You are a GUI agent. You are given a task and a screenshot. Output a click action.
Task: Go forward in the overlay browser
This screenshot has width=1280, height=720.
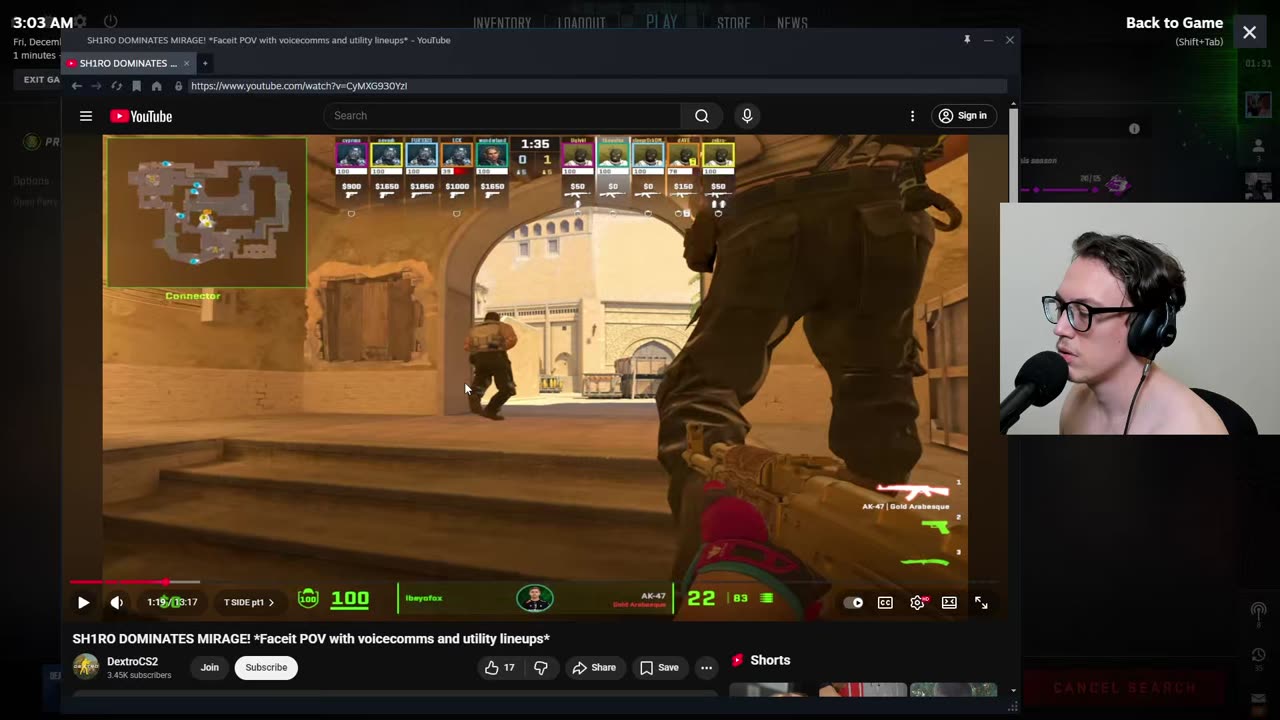tap(96, 86)
